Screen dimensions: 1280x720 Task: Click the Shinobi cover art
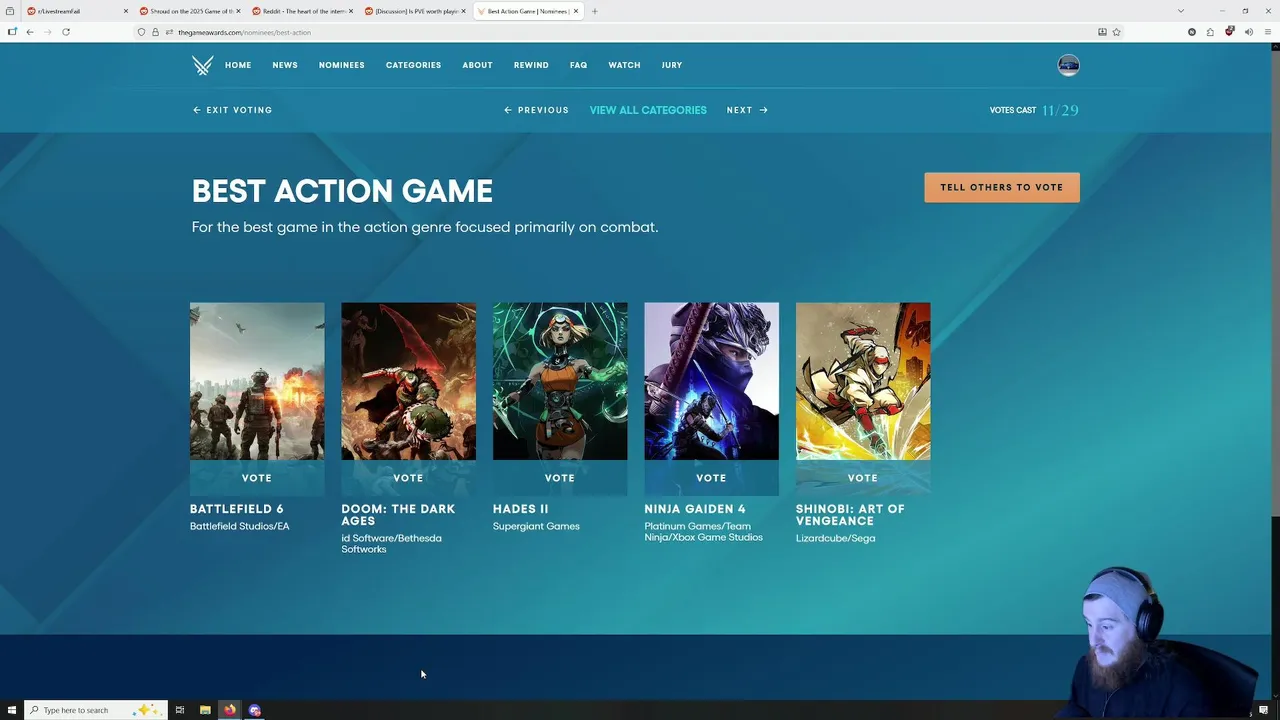(x=863, y=381)
